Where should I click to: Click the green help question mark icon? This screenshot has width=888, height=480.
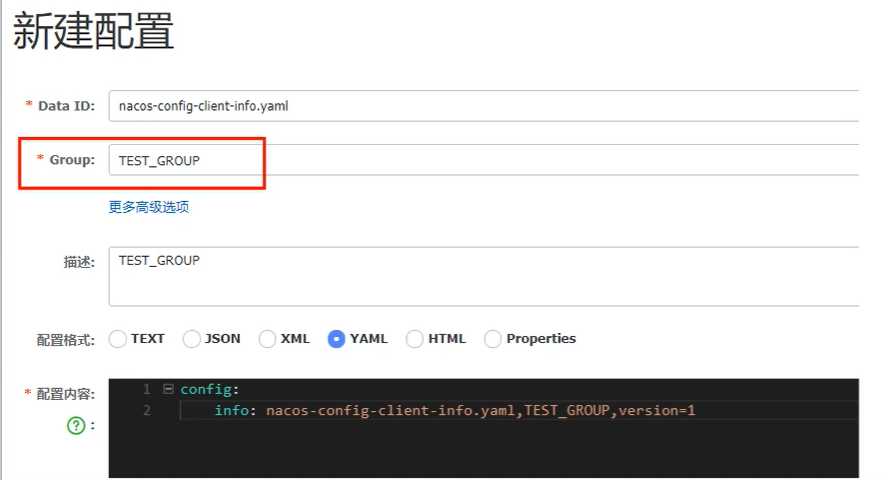(76, 425)
